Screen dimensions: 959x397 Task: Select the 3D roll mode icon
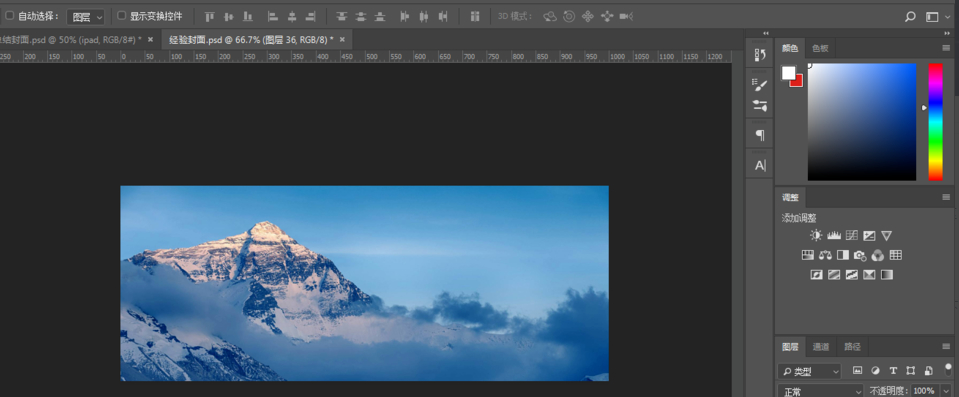tap(569, 17)
